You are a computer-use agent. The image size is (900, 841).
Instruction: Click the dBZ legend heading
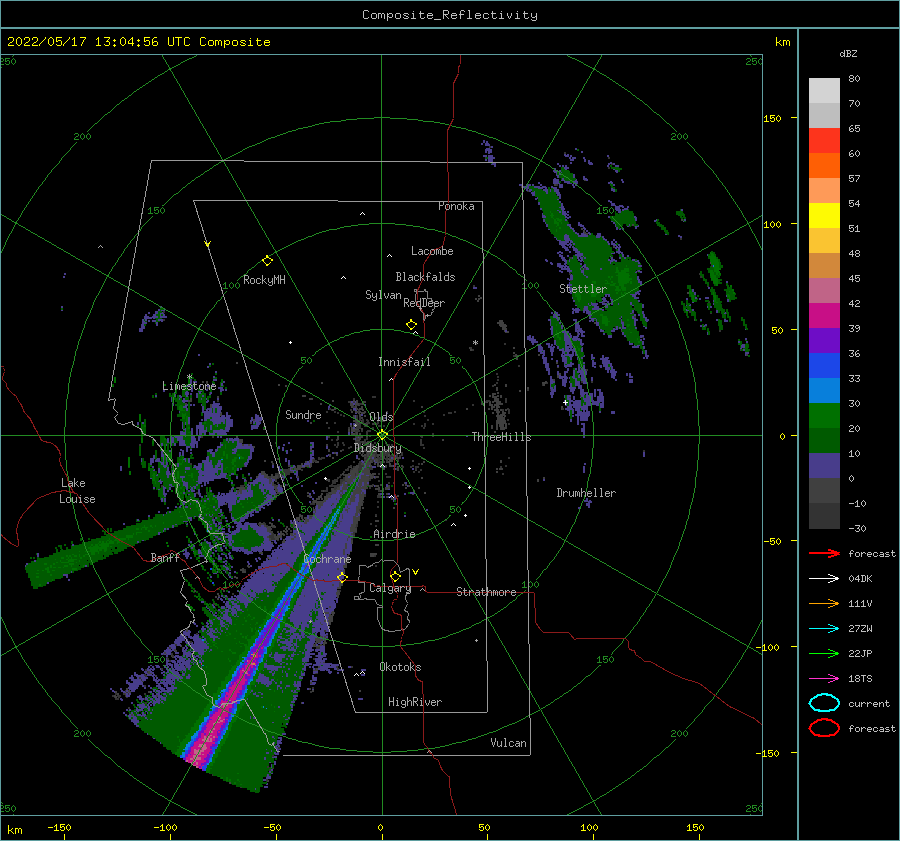pos(848,54)
